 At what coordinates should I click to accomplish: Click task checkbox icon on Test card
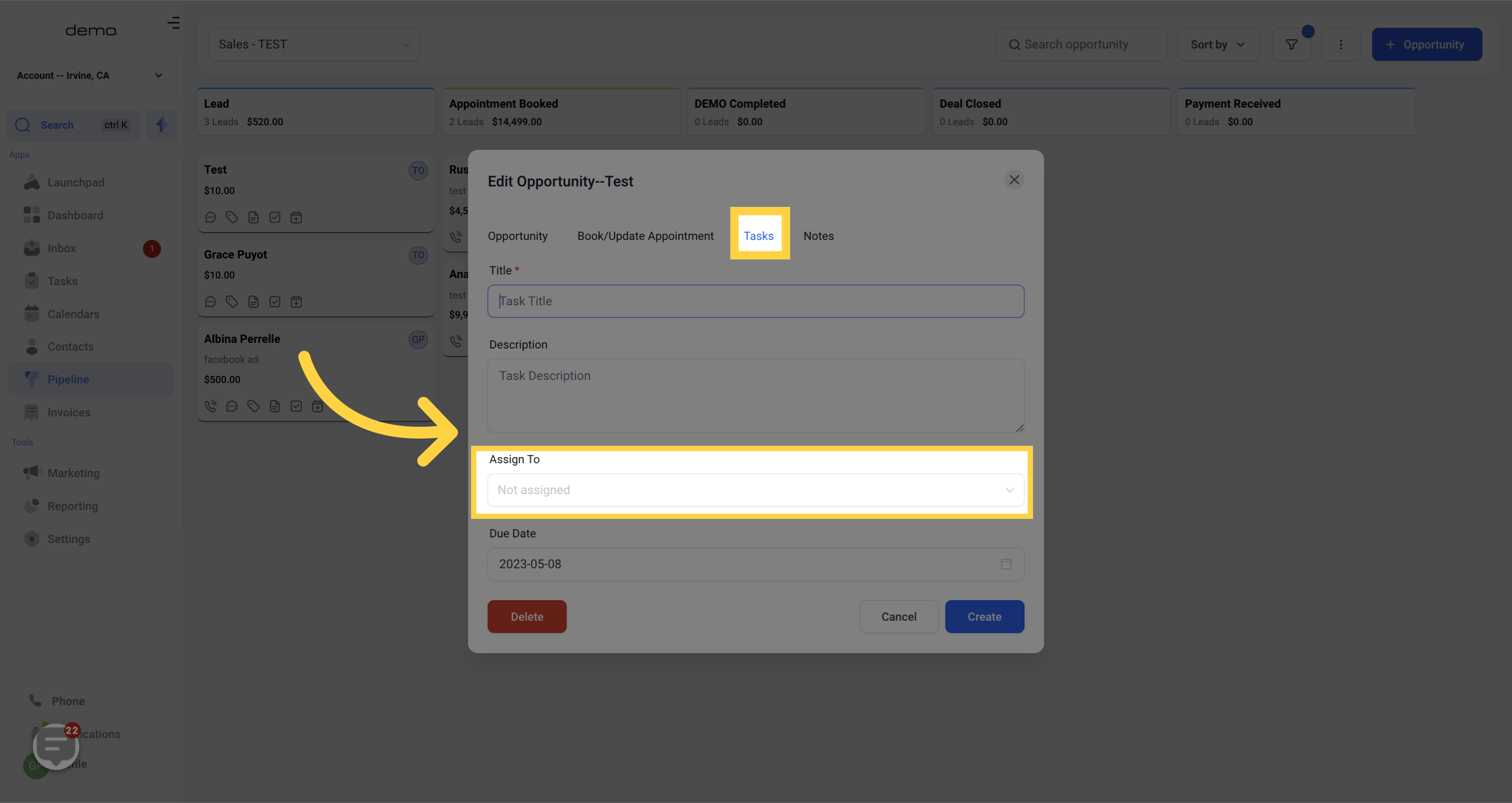pyautogui.click(x=275, y=217)
